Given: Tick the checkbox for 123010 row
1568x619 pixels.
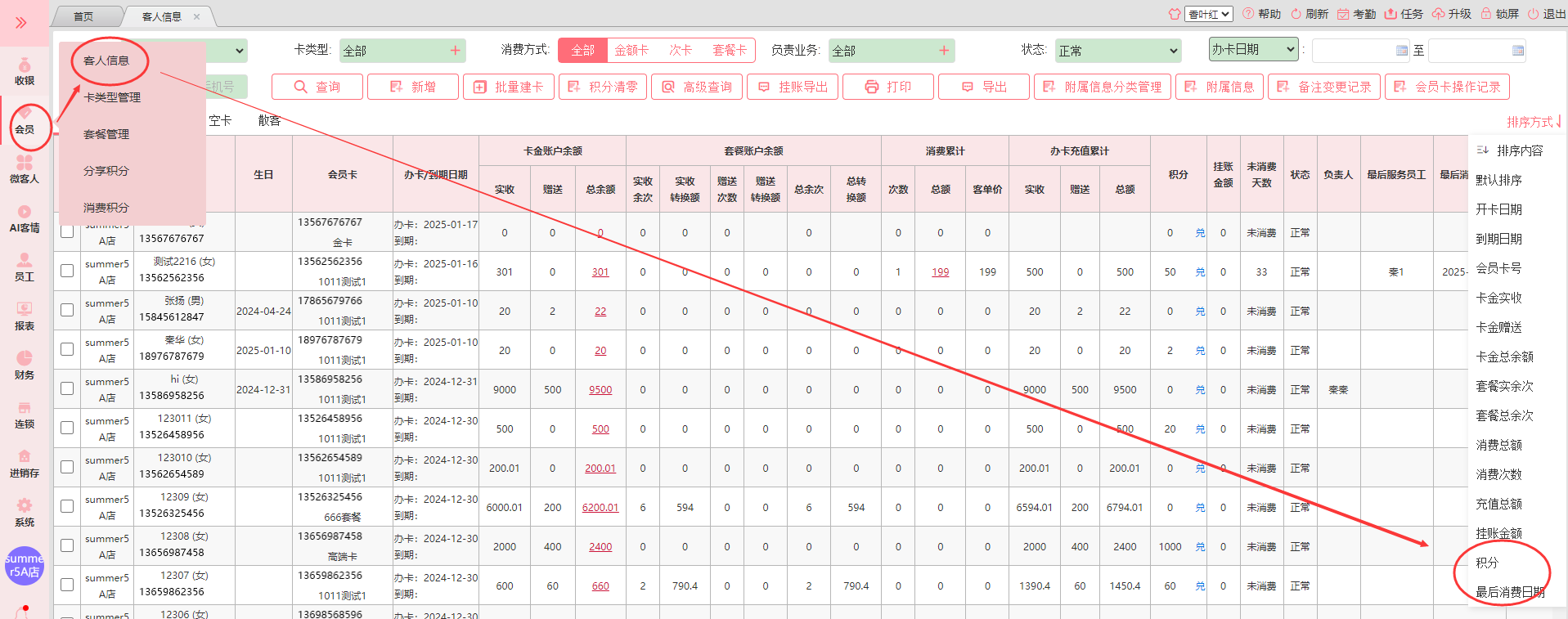Looking at the screenshot, I should [67, 467].
